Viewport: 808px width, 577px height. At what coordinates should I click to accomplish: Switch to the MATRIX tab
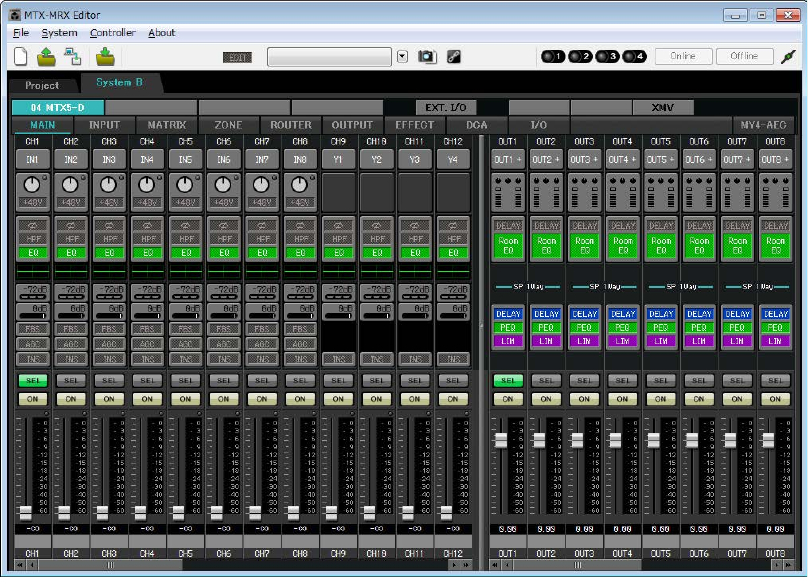point(166,125)
